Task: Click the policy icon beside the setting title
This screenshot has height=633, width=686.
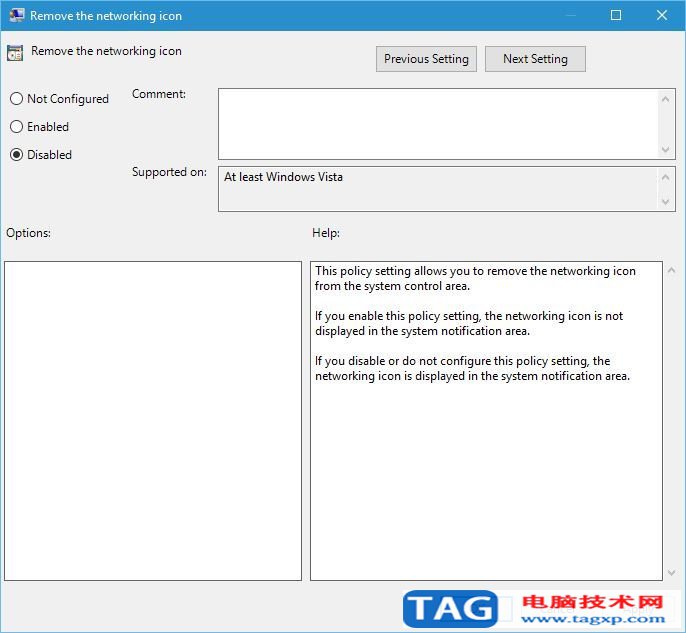Action: [x=15, y=53]
